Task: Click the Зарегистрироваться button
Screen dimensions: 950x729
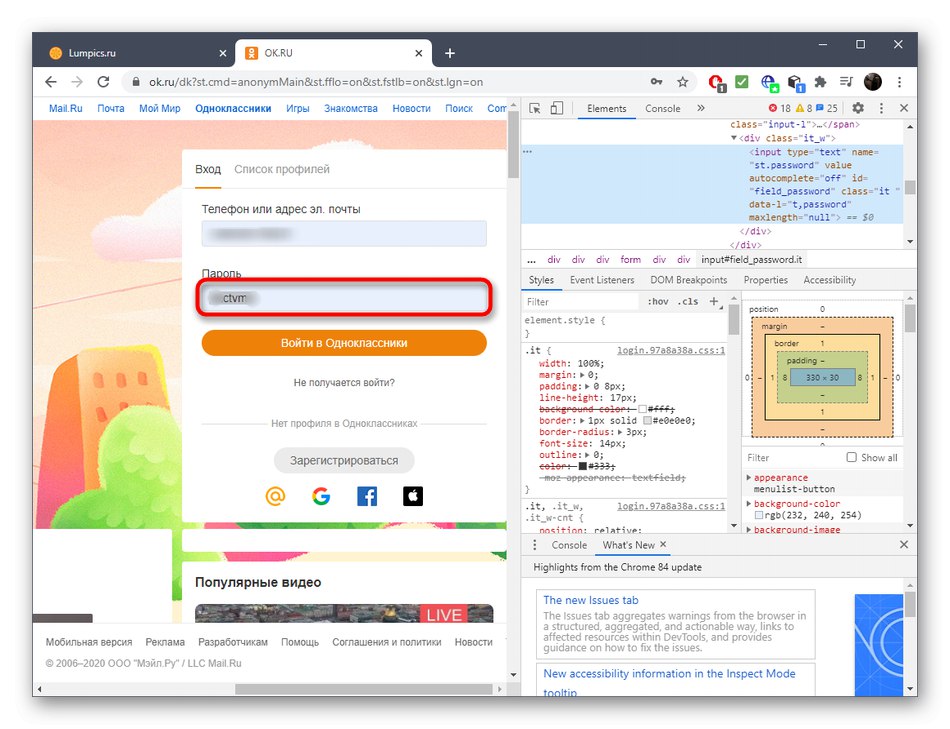Action: [x=344, y=461]
